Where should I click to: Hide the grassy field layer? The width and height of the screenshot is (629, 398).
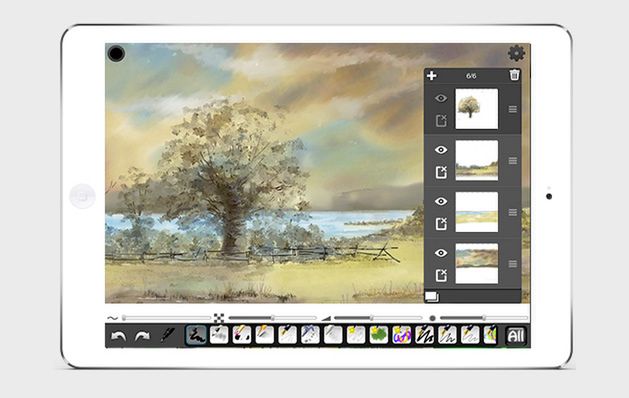pos(441,150)
